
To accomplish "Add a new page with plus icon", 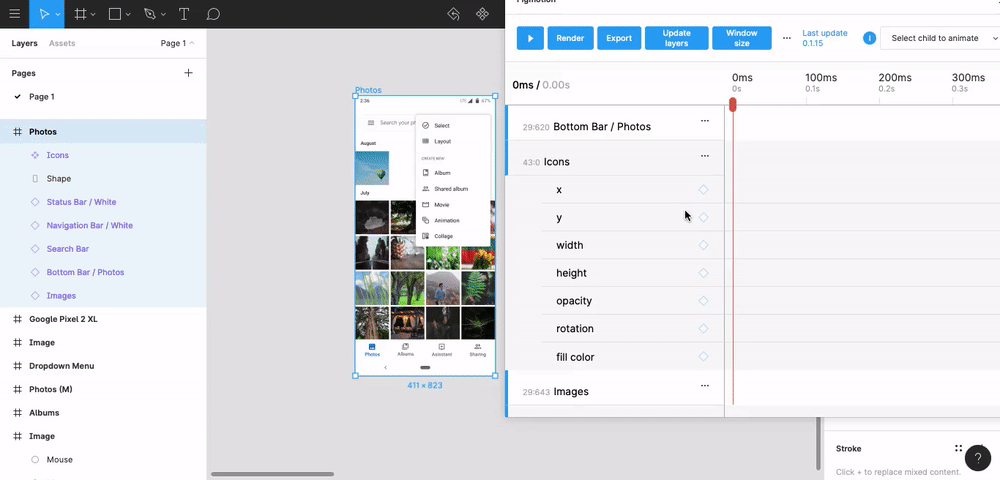I will [x=188, y=73].
